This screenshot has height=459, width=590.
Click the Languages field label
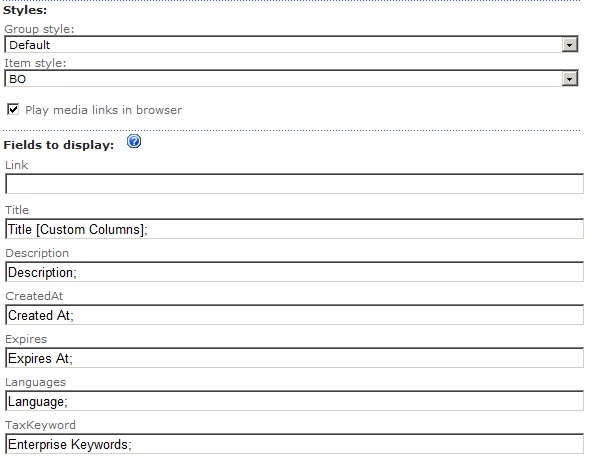click(35, 382)
